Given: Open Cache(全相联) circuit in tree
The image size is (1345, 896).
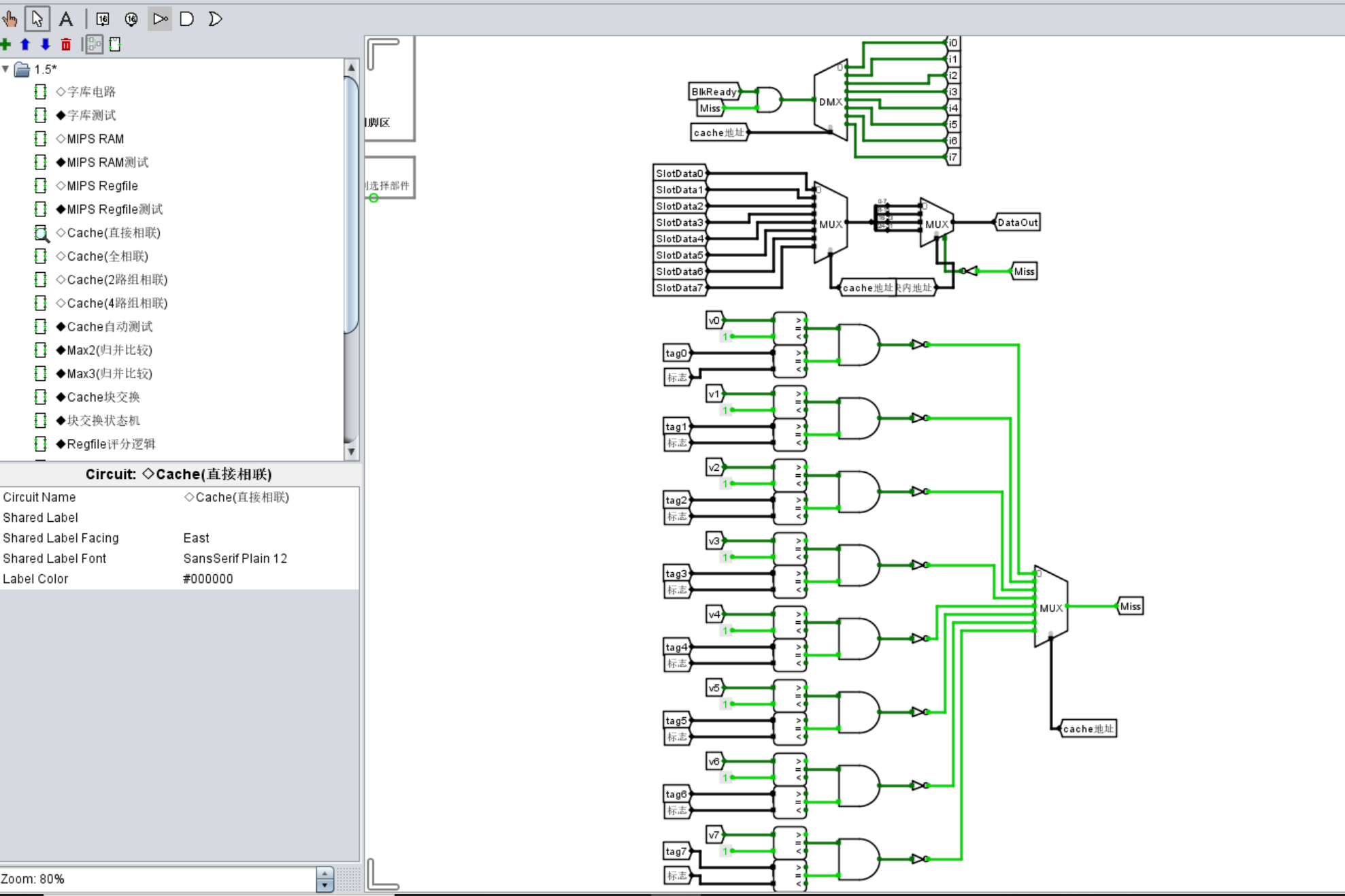Looking at the screenshot, I should [x=107, y=256].
